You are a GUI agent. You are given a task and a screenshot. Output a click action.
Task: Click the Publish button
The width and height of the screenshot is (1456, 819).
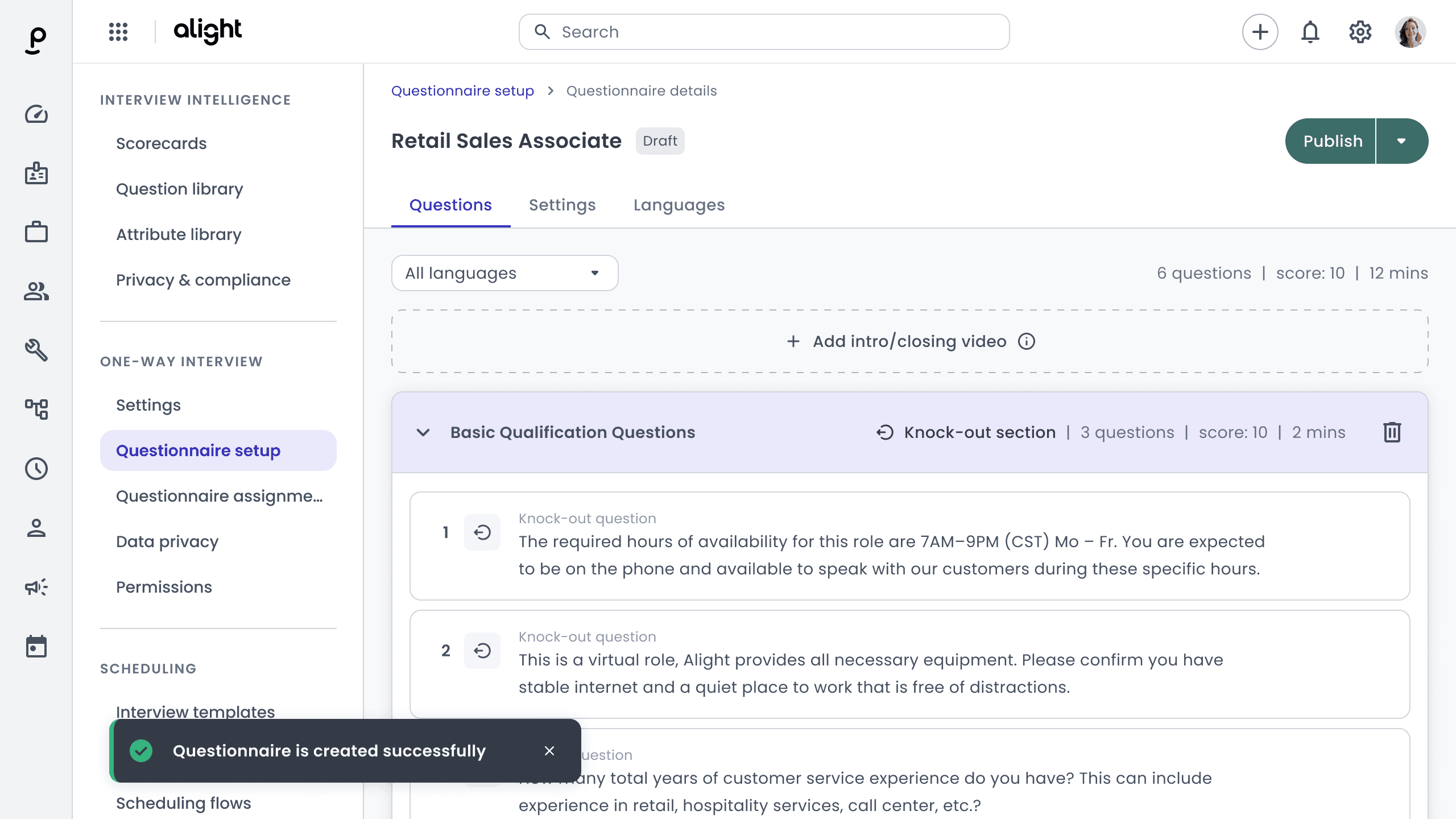[1332, 141]
